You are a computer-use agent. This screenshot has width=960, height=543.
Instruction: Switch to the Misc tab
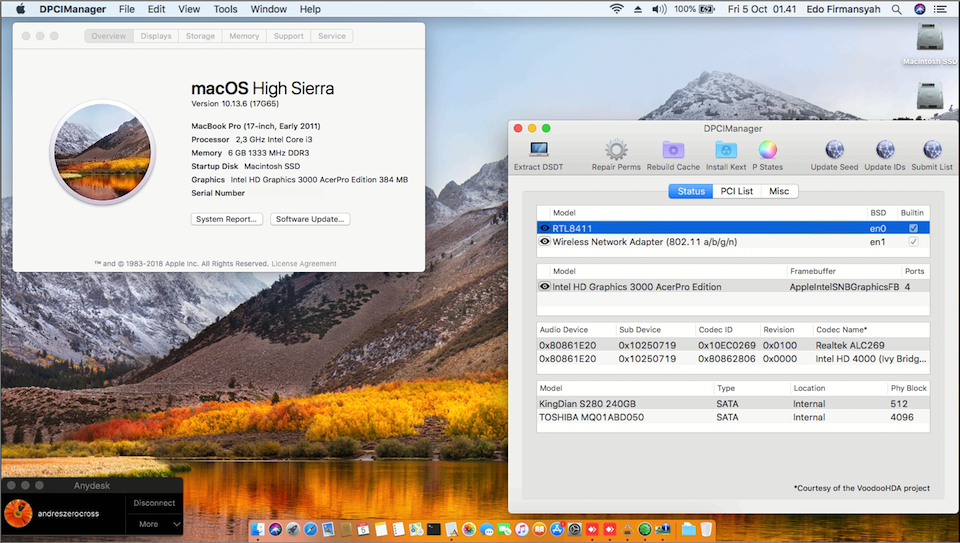click(x=779, y=191)
